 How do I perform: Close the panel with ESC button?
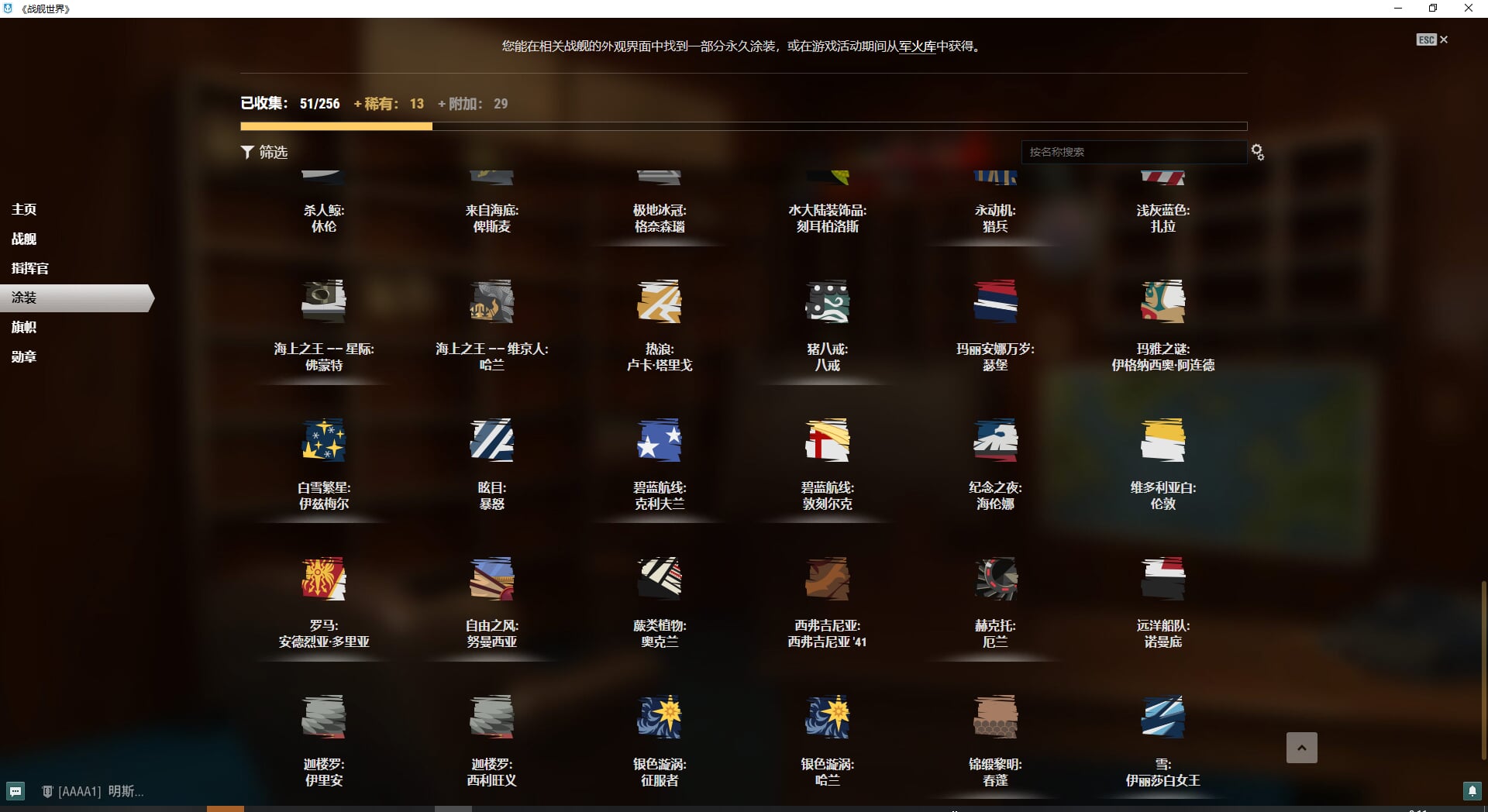(1431, 40)
